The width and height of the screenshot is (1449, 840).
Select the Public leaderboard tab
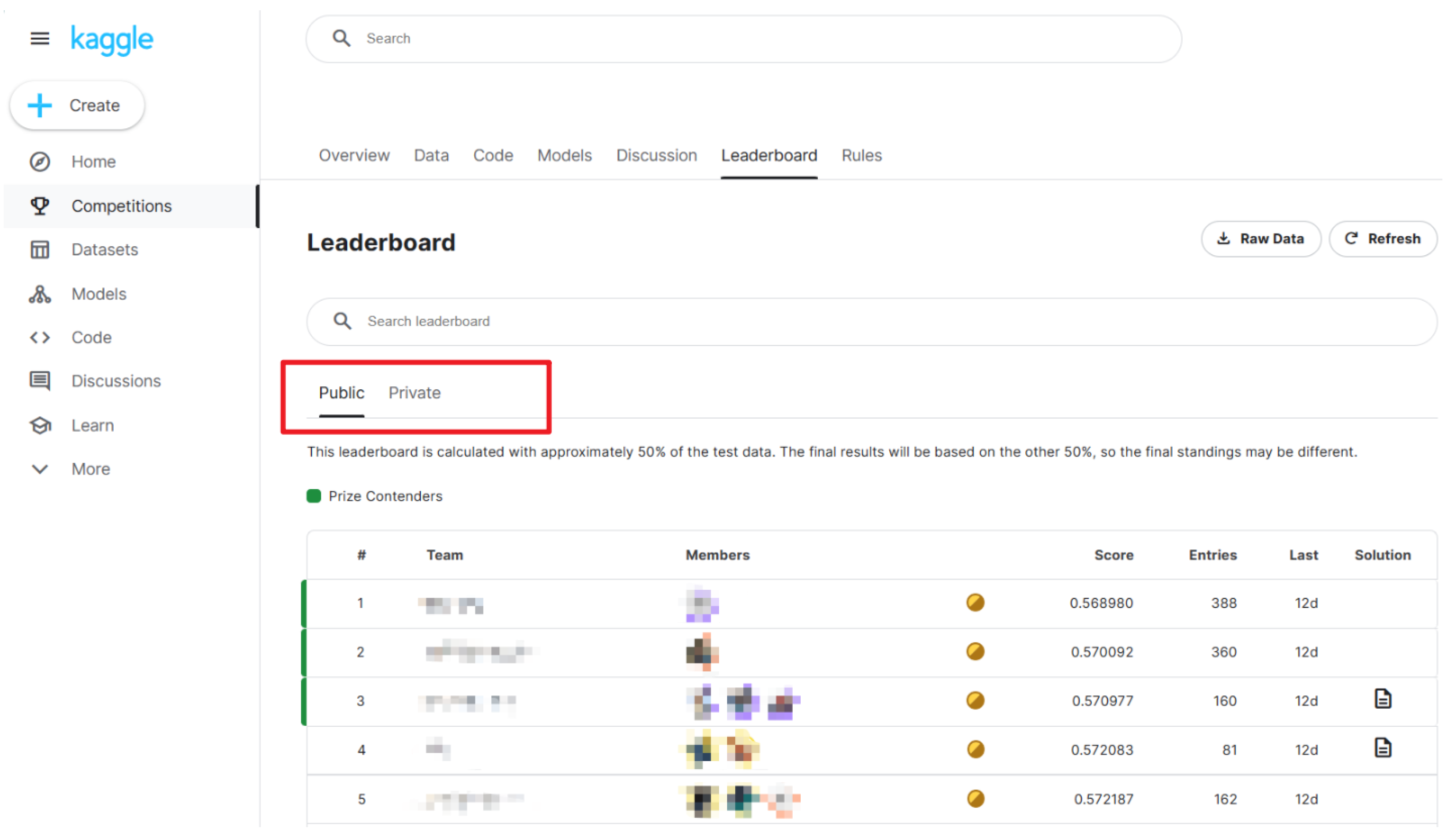(341, 393)
